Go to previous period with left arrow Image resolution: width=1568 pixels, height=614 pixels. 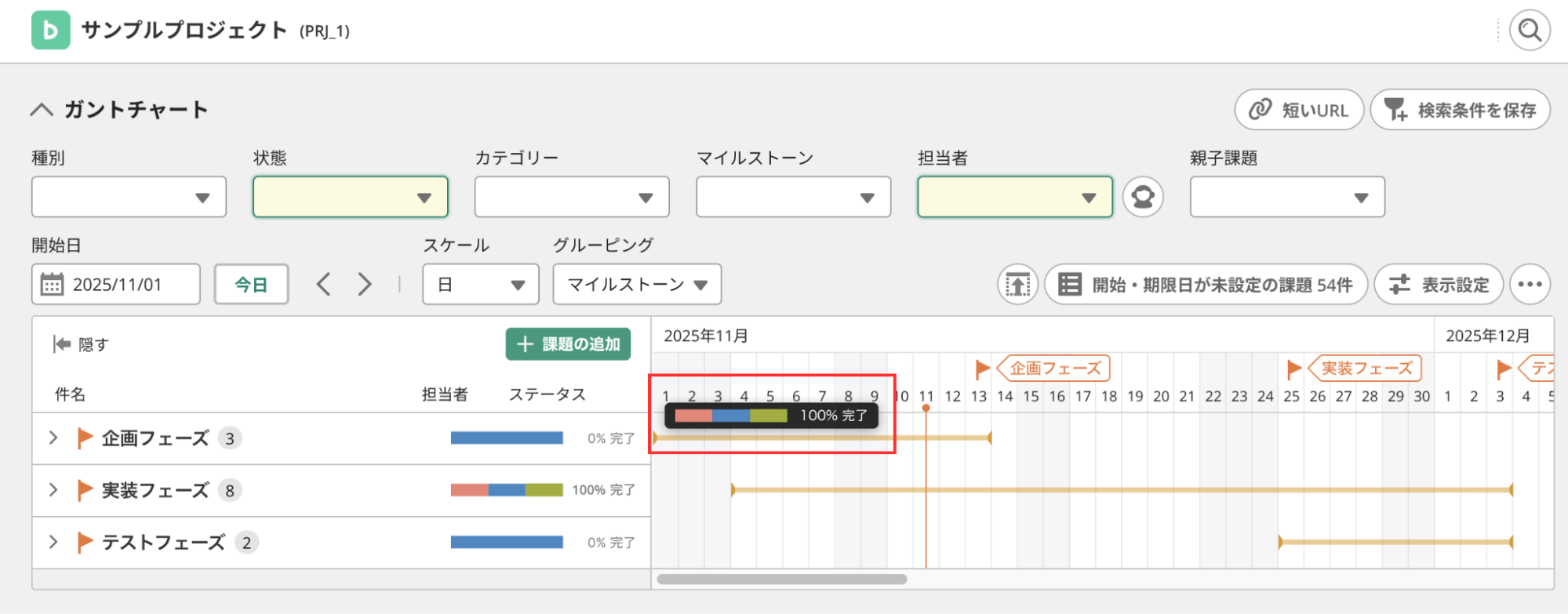click(x=324, y=284)
